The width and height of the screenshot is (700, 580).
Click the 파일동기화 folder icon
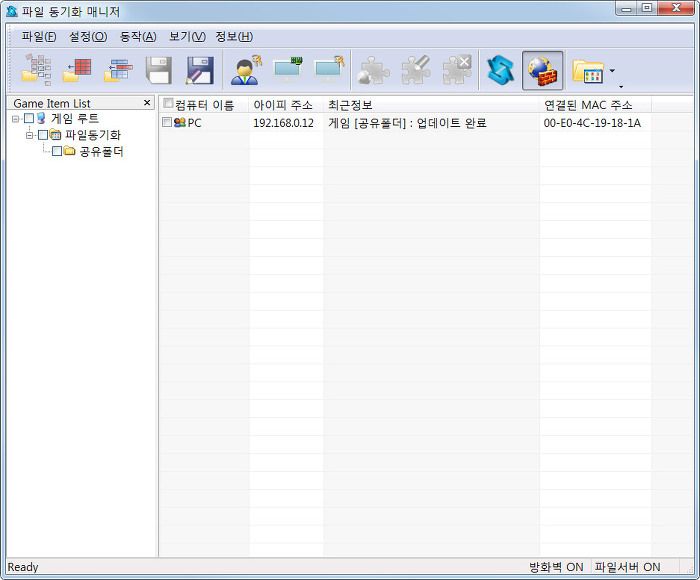pos(55,134)
